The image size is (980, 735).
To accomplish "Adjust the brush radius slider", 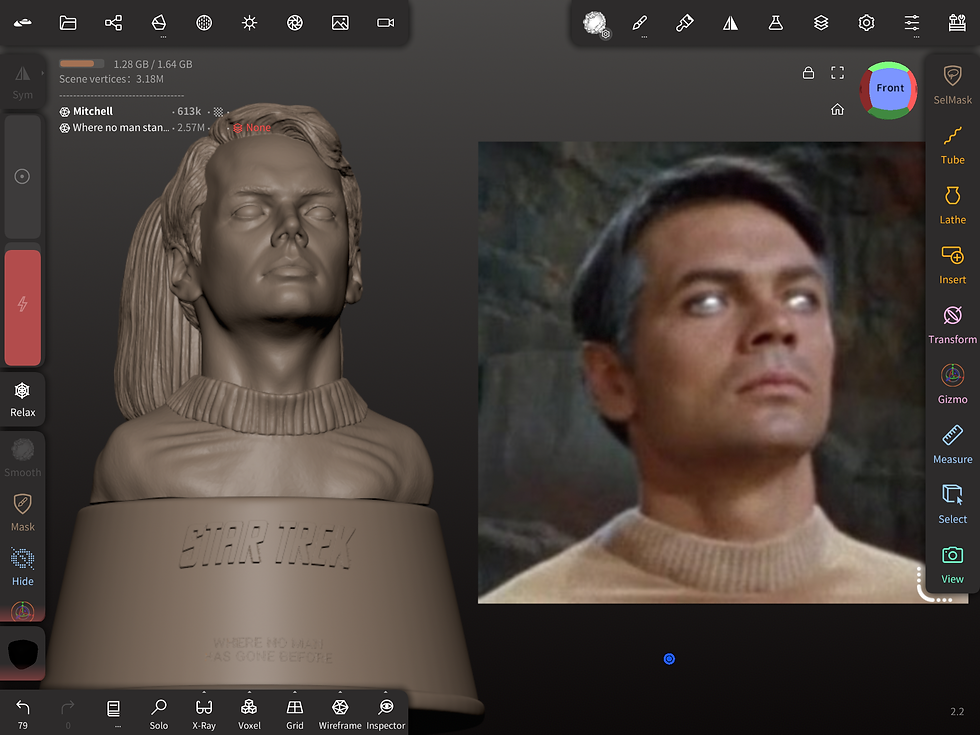I will [22, 176].
